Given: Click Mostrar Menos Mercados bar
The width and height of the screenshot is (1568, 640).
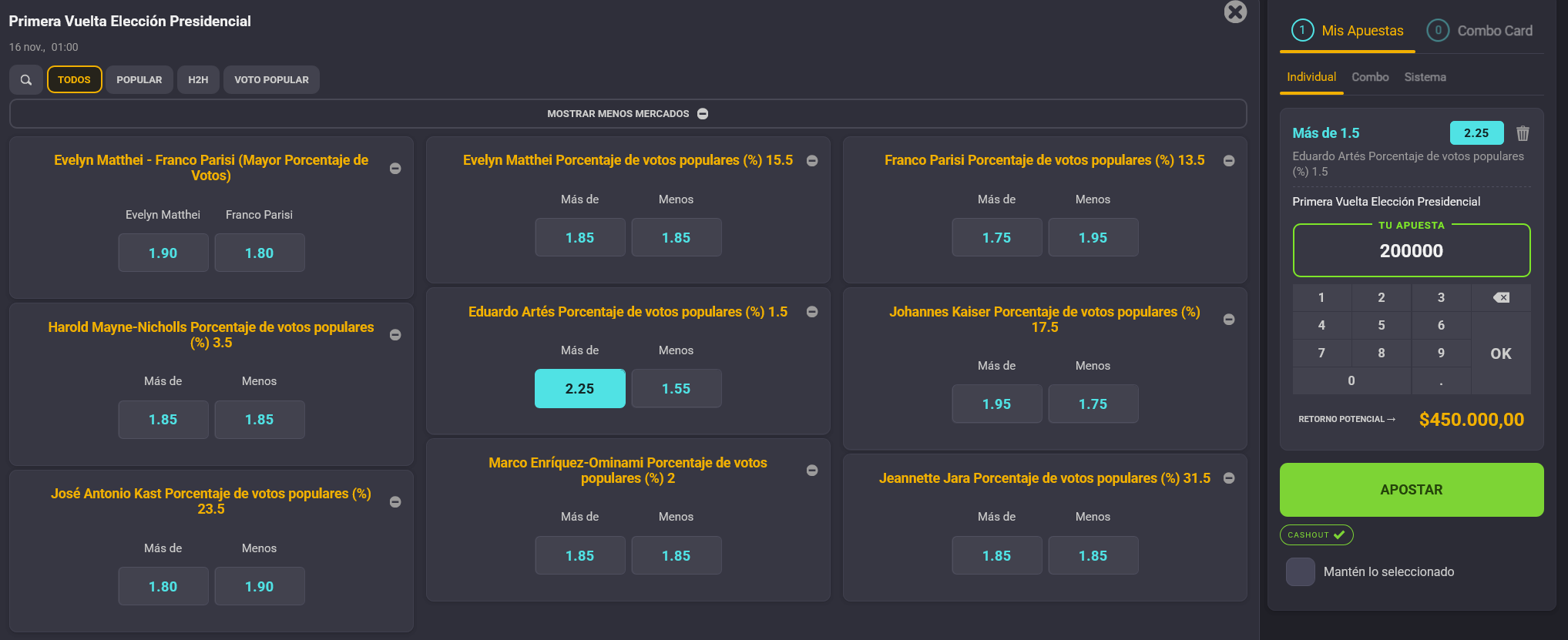Looking at the screenshot, I should pyautogui.click(x=627, y=114).
